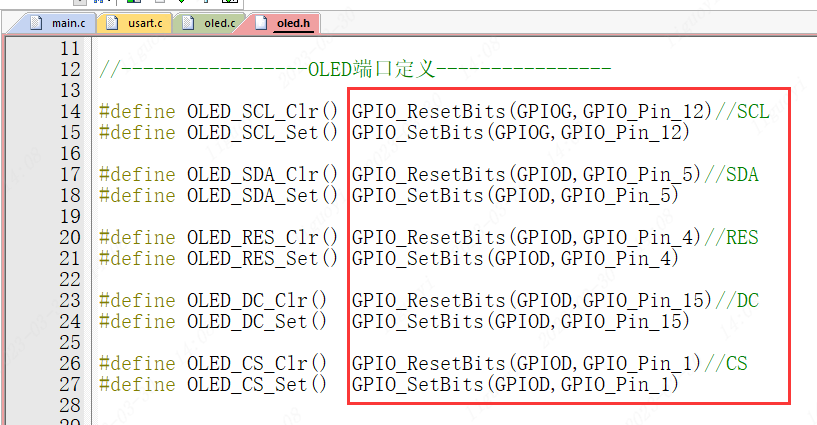Screen dimensions: 817x425
Task: Click the #define keyword on line 23
Action: (x=138, y=301)
